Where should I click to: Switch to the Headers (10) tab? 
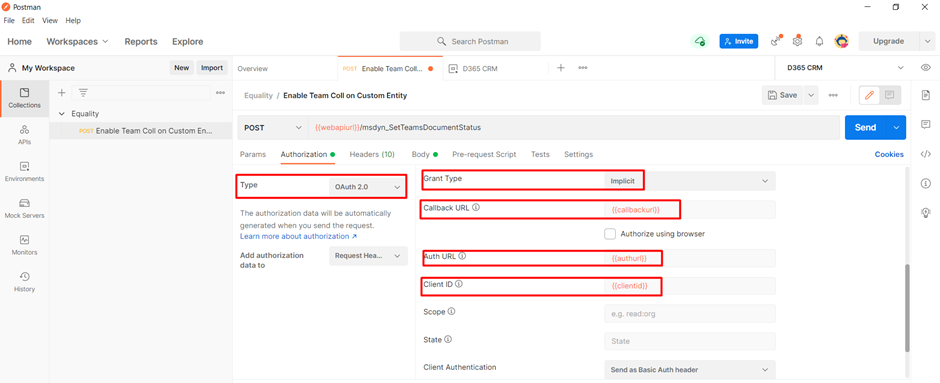point(372,154)
